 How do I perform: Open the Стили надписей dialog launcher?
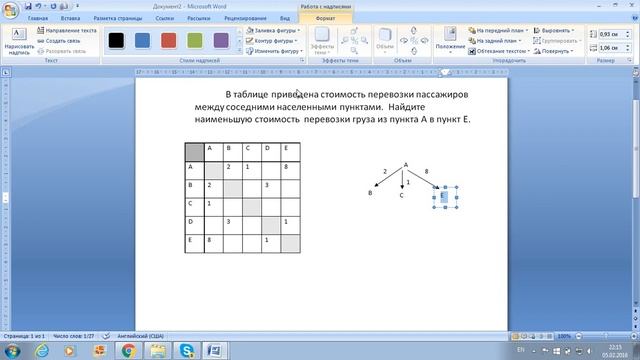[x=302, y=60]
